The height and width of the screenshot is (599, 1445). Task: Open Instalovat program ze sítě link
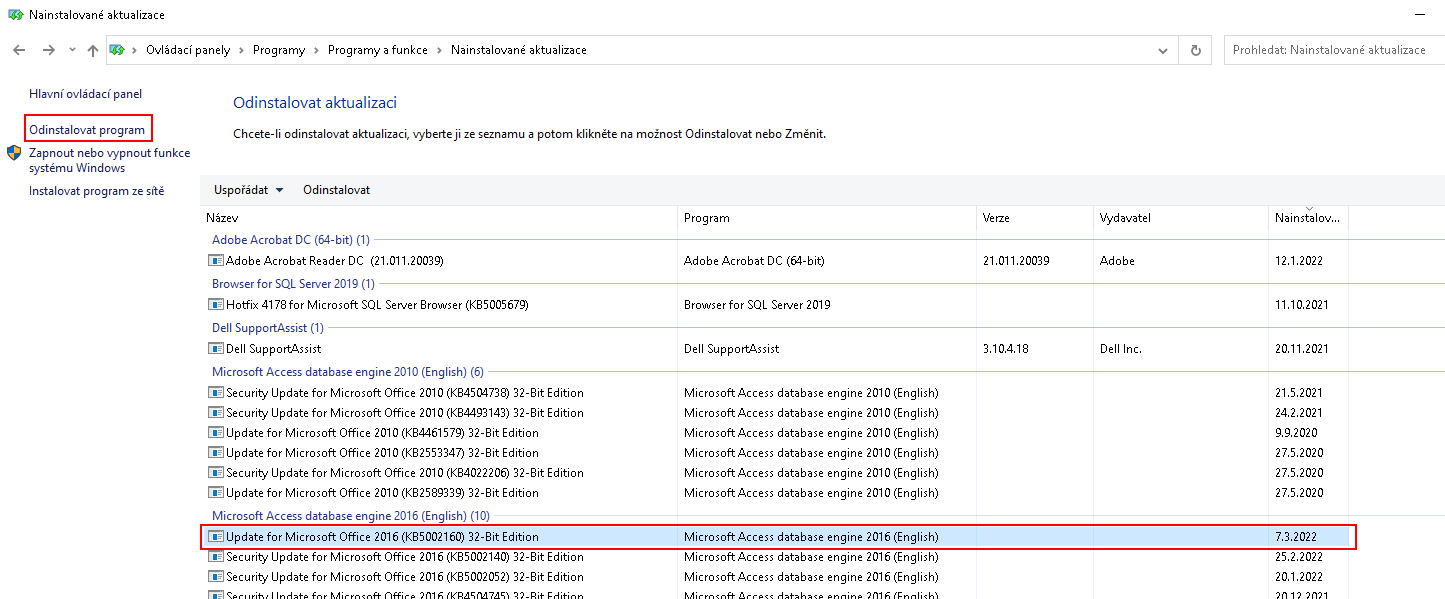tap(96, 191)
